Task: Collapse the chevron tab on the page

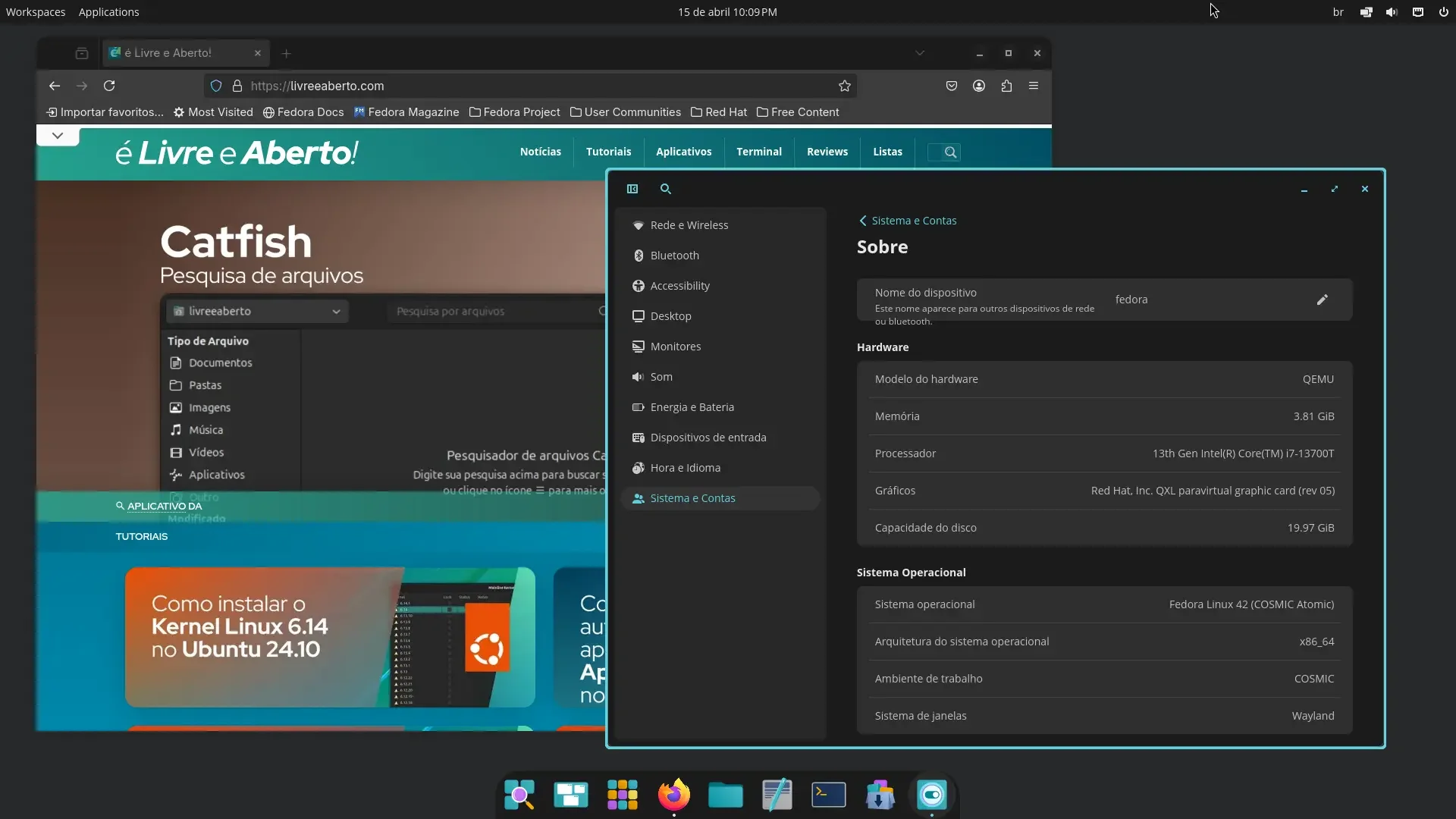Action: (x=58, y=136)
